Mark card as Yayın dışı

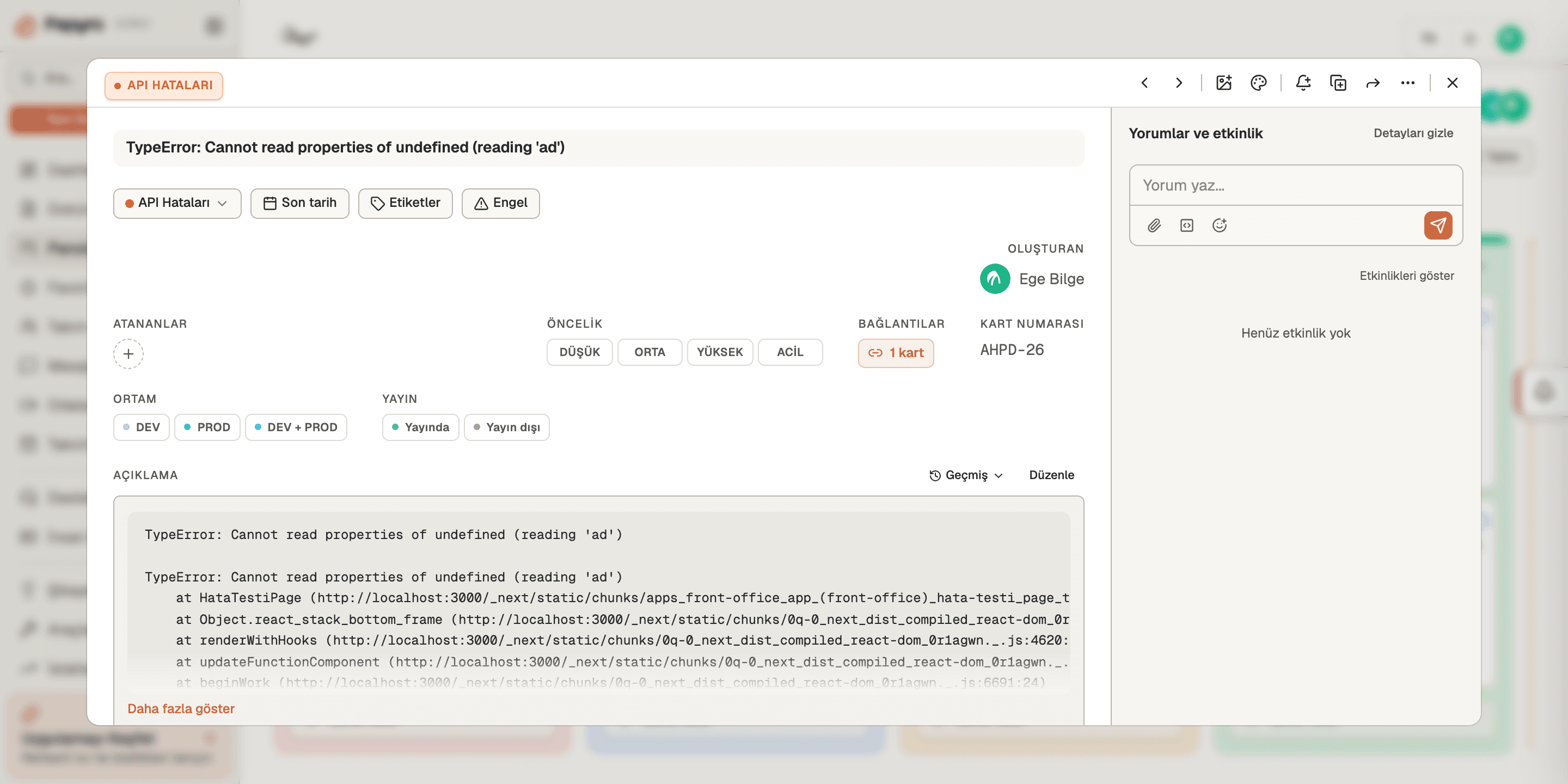506,427
